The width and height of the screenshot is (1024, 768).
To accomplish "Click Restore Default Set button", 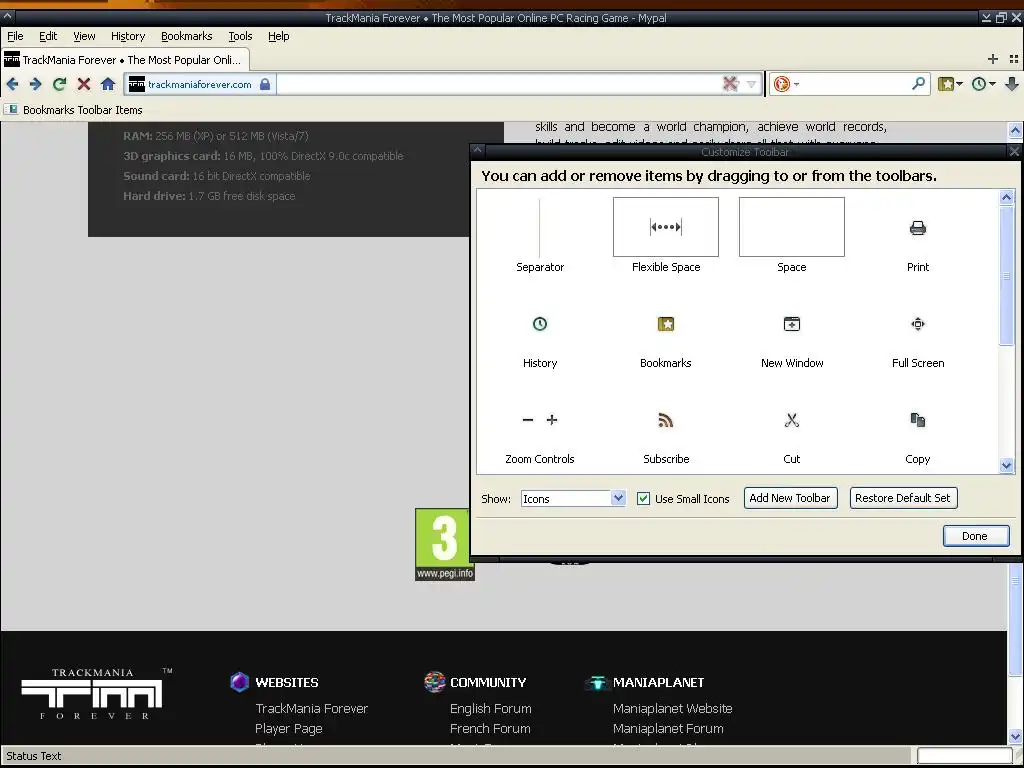I will tap(903, 498).
